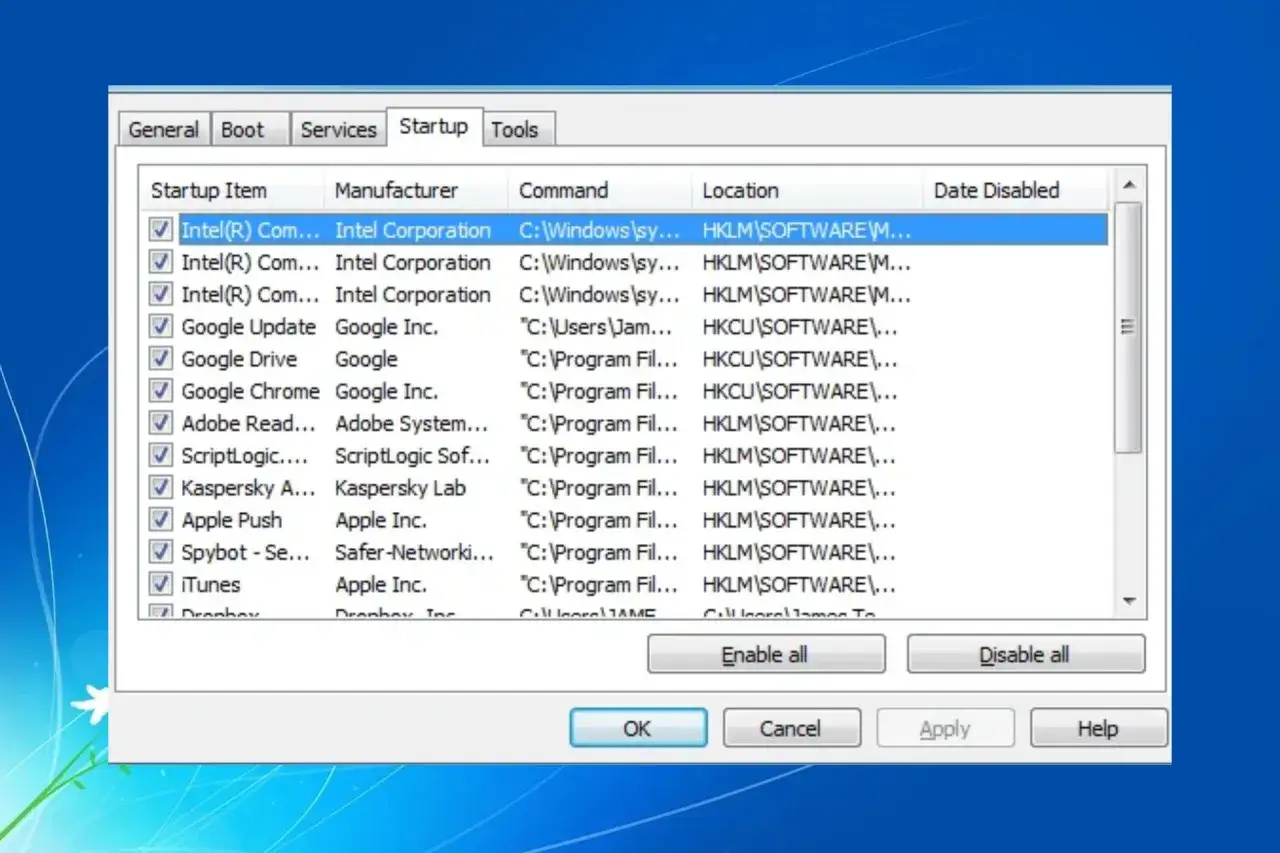The height and width of the screenshot is (853, 1280).
Task: Click the Adobe System… manufacturer cell
Action: tap(411, 423)
